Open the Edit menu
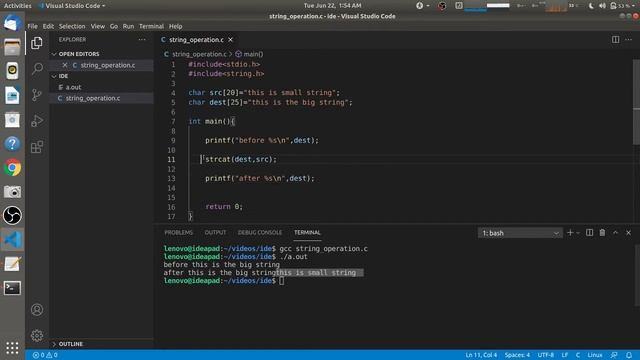The width and height of the screenshot is (640, 360). pos(48,26)
